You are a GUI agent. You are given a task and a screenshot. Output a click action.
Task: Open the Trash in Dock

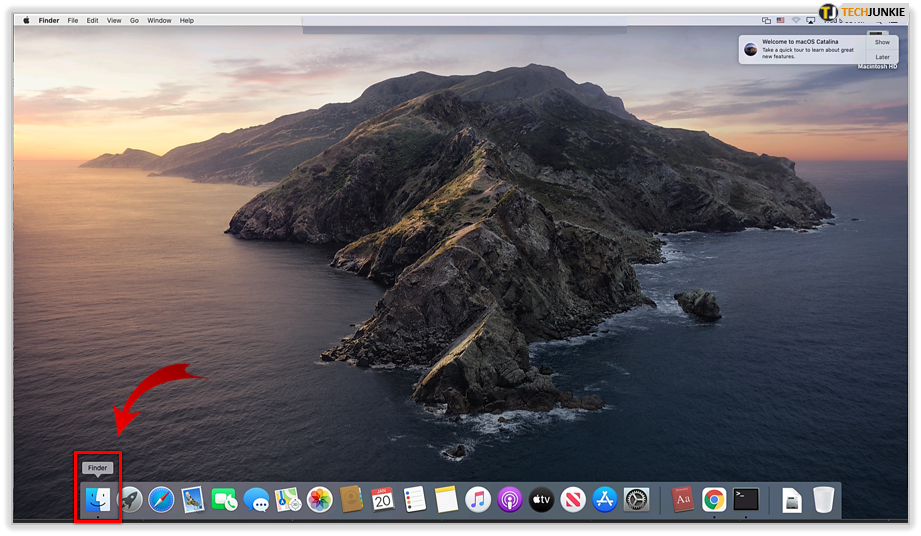coord(823,500)
